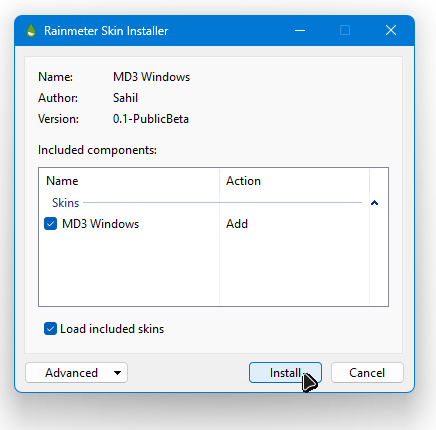This screenshot has height=430, width=436.
Task: Click the Install button
Action: pyautogui.click(x=285, y=372)
